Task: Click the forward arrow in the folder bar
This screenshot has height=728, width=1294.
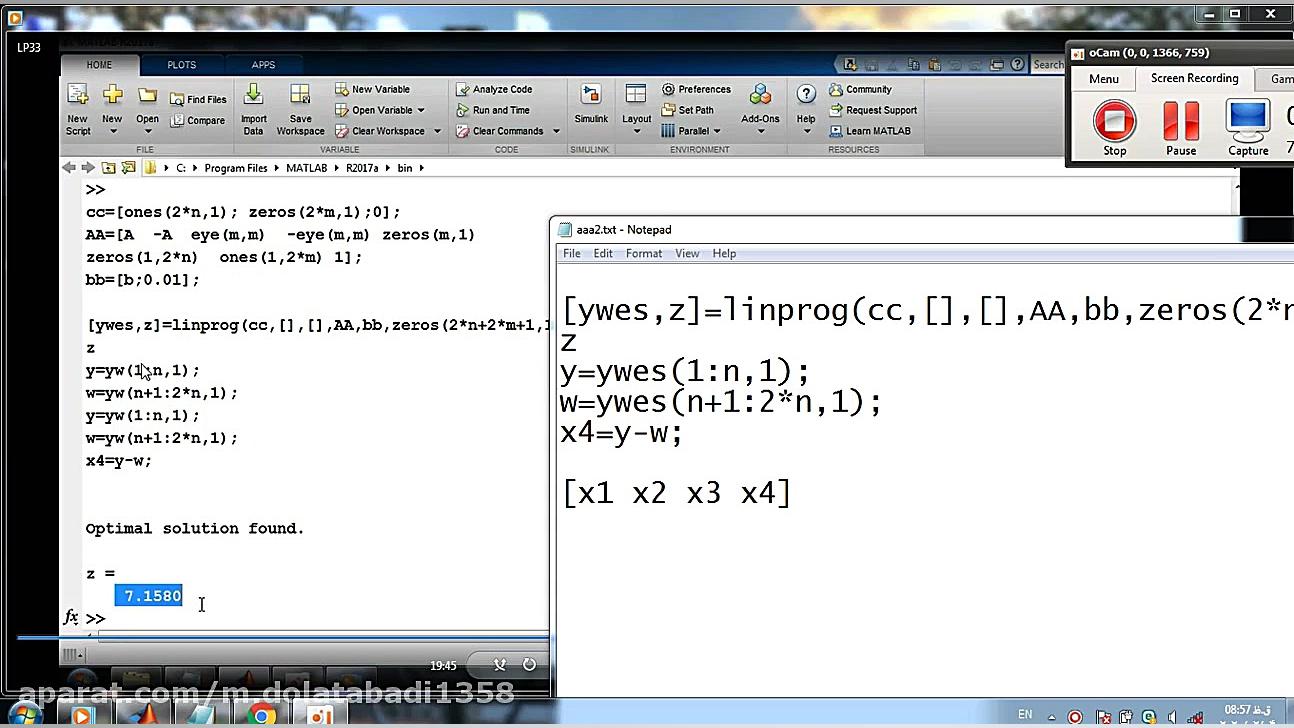Action: click(88, 168)
